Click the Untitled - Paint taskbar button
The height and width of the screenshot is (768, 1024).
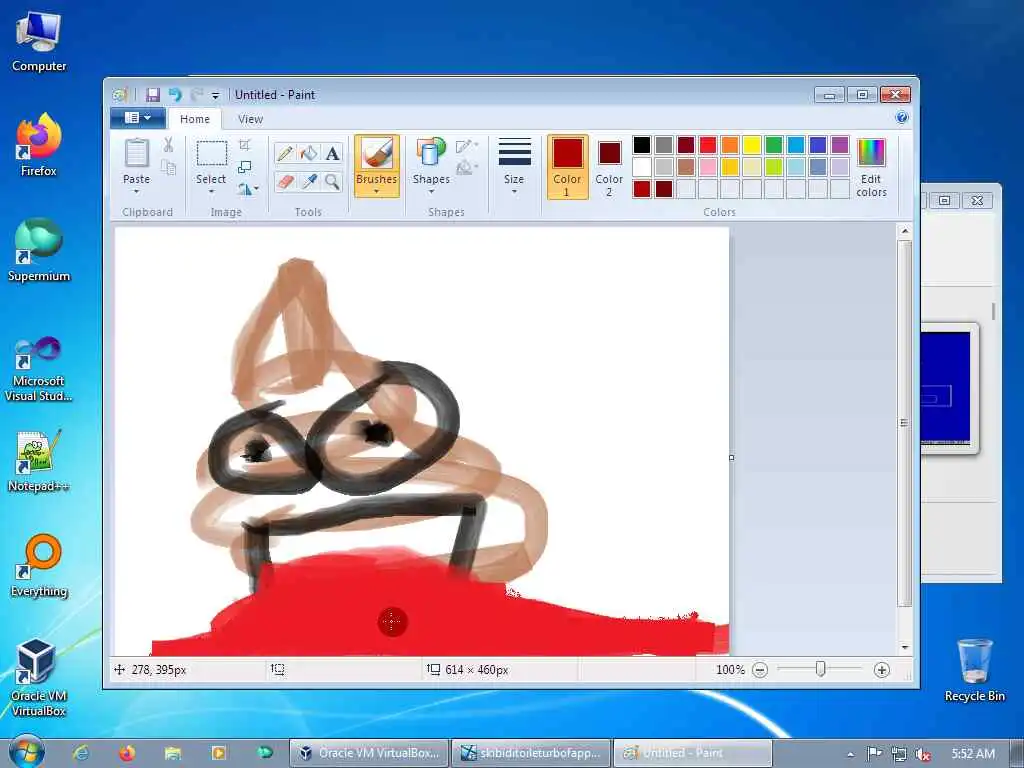pyautogui.click(x=693, y=753)
